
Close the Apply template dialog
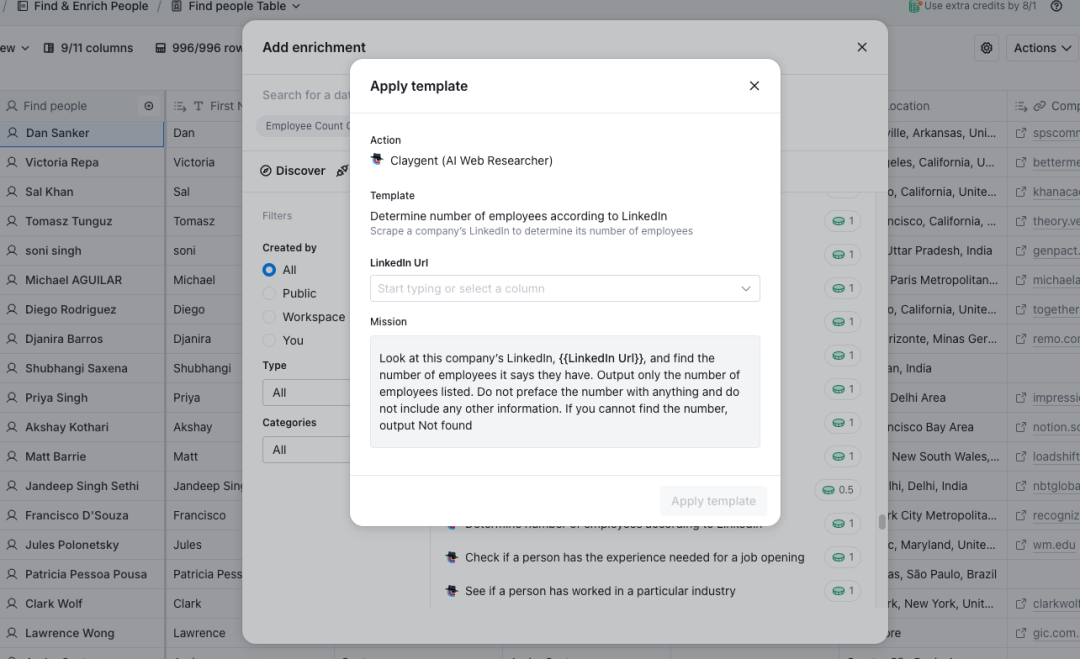coord(754,86)
